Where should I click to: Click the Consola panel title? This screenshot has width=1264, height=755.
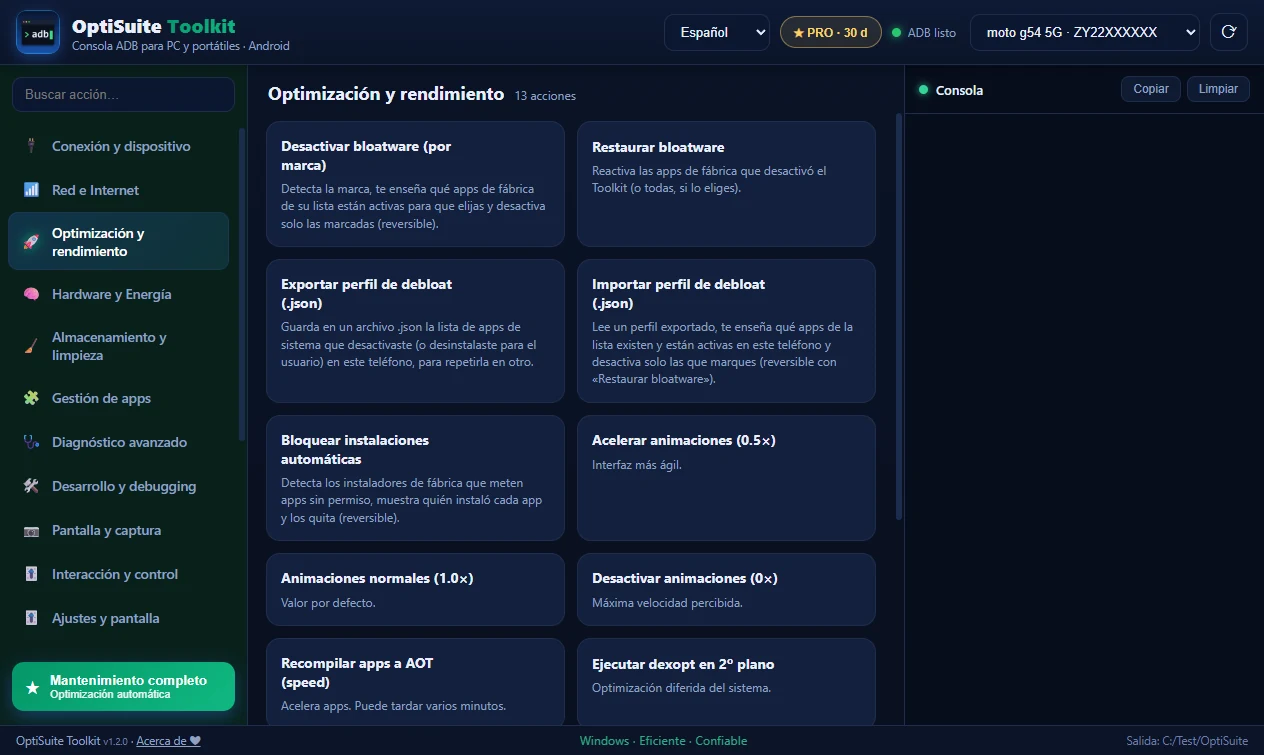[x=959, y=90]
